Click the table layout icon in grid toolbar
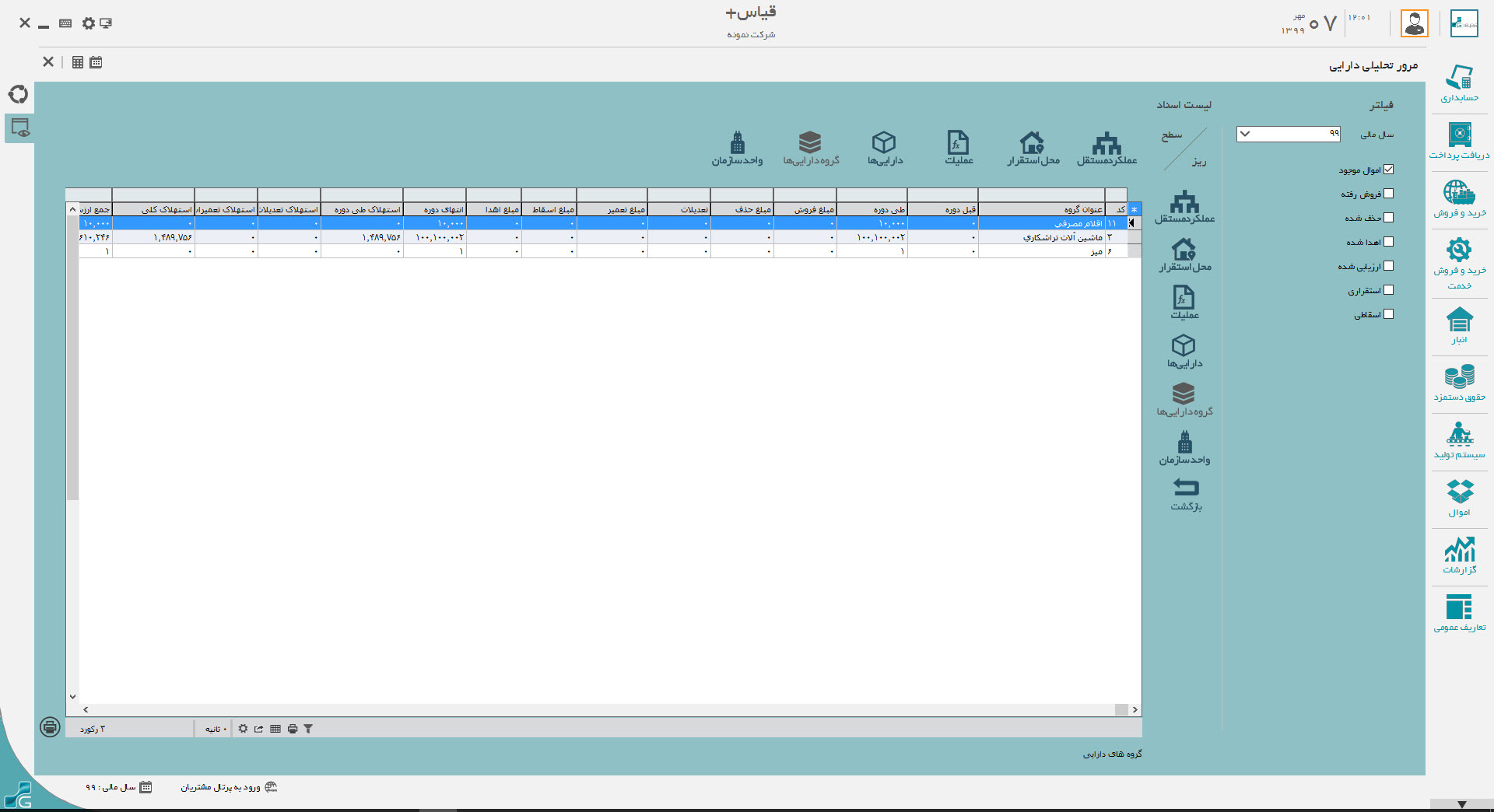This screenshot has width=1494, height=812. 275,729
